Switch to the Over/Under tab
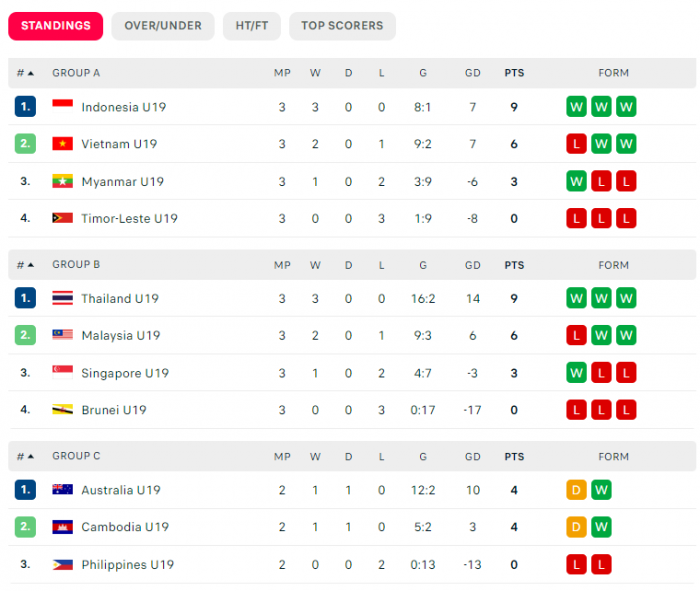This screenshot has width=700, height=591. [x=163, y=26]
